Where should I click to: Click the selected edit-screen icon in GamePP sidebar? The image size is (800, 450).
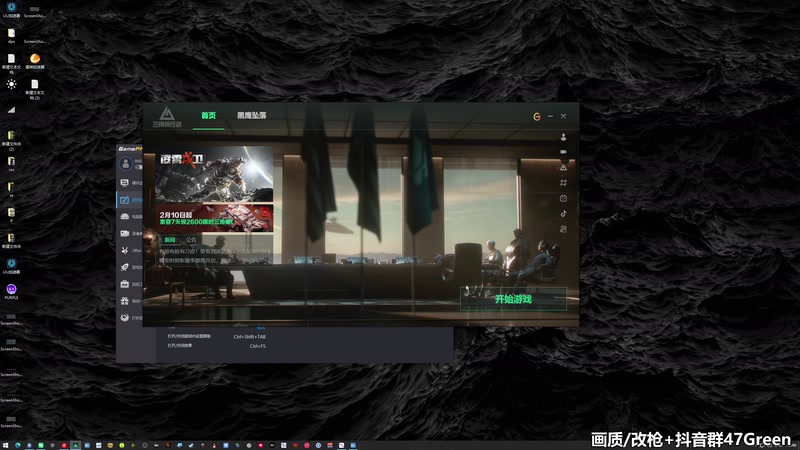pos(124,200)
